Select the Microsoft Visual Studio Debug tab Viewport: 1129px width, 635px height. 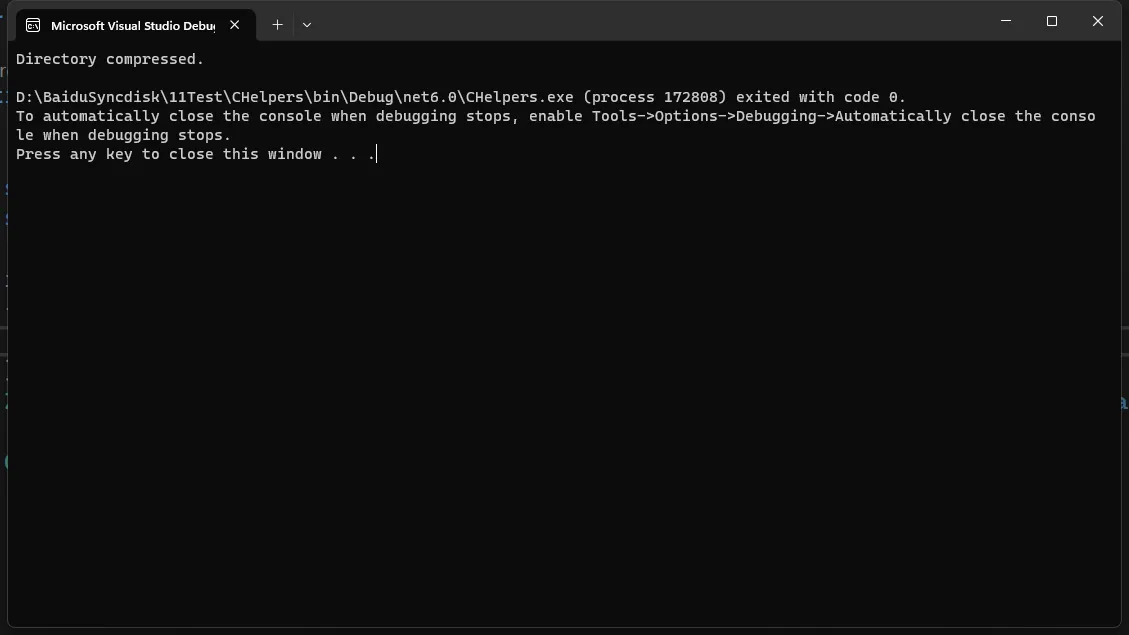[135, 25]
